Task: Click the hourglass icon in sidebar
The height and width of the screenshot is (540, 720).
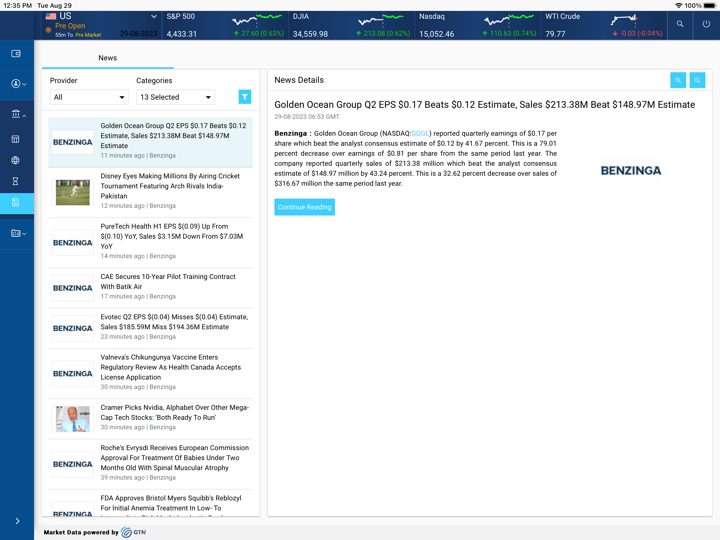Action: [16, 182]
